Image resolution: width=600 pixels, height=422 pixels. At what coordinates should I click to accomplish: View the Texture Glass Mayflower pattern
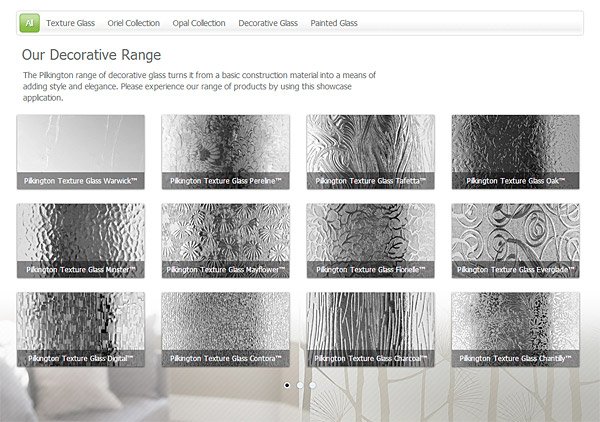(x=225, y=241)
